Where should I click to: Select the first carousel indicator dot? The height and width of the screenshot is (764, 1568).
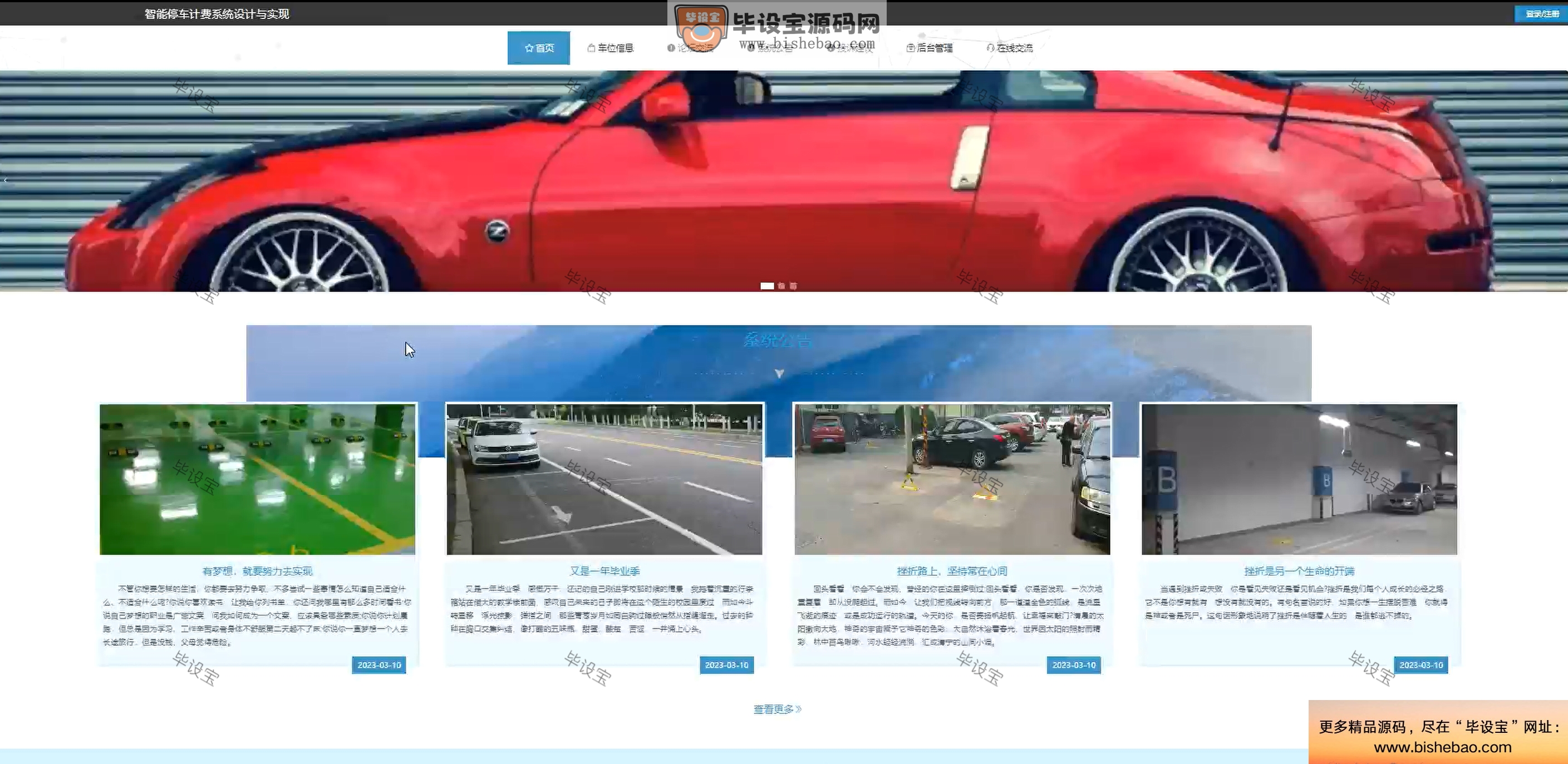767,286
